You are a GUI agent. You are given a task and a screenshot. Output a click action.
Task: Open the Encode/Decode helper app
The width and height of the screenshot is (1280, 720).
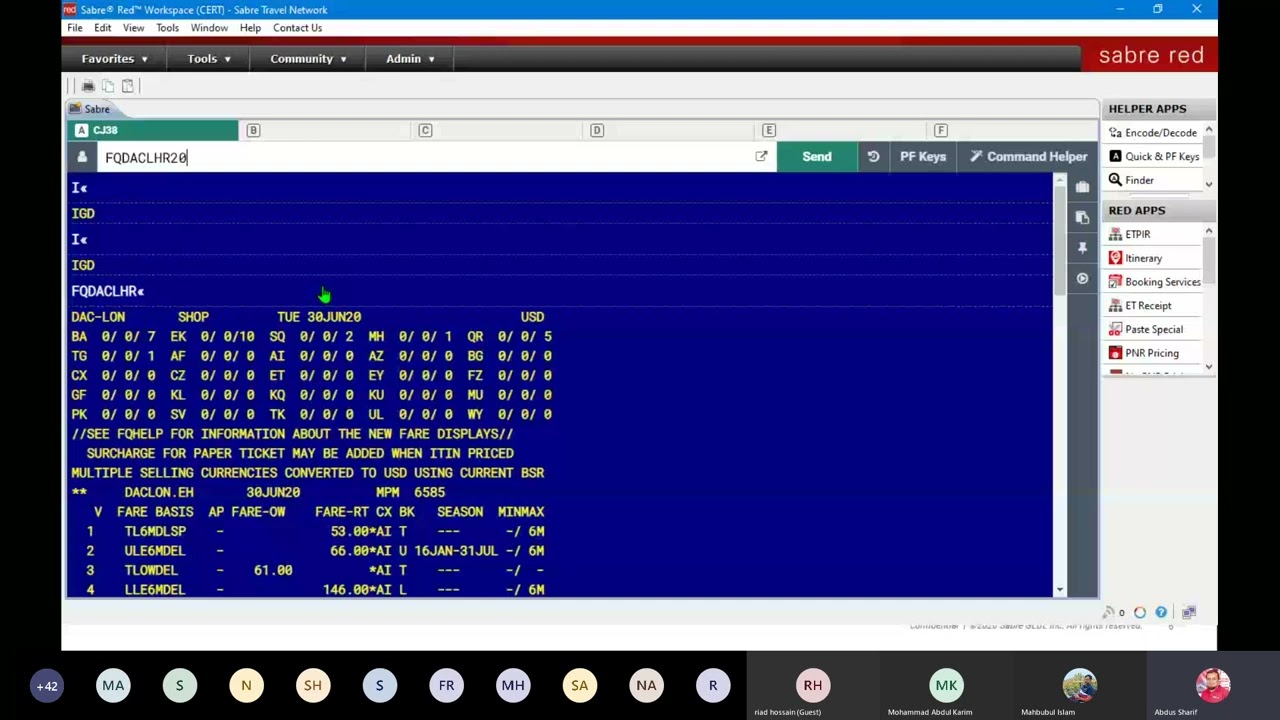pos(1153,133)
